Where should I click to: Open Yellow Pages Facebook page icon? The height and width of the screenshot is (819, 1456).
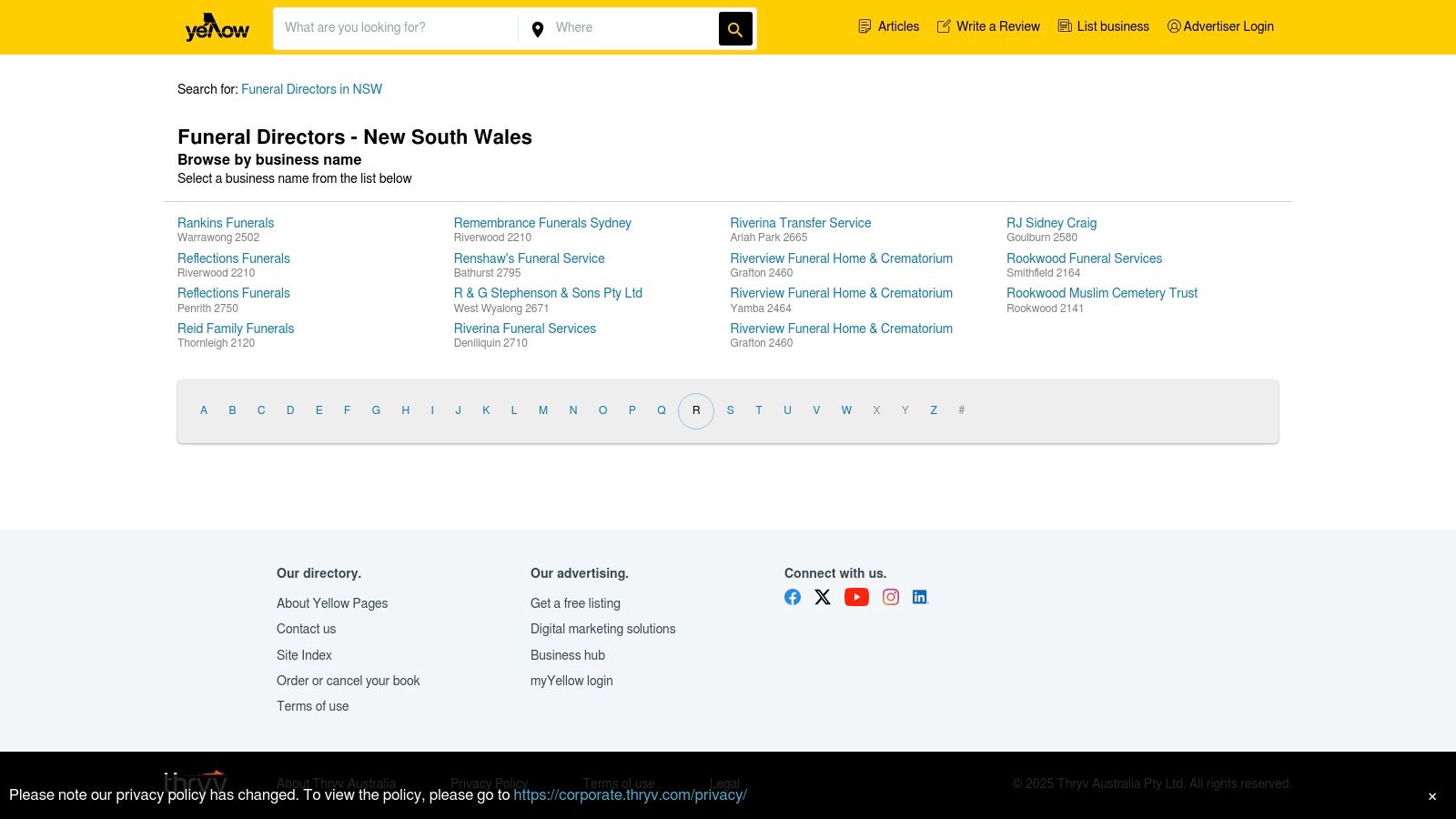pos(792,597)
